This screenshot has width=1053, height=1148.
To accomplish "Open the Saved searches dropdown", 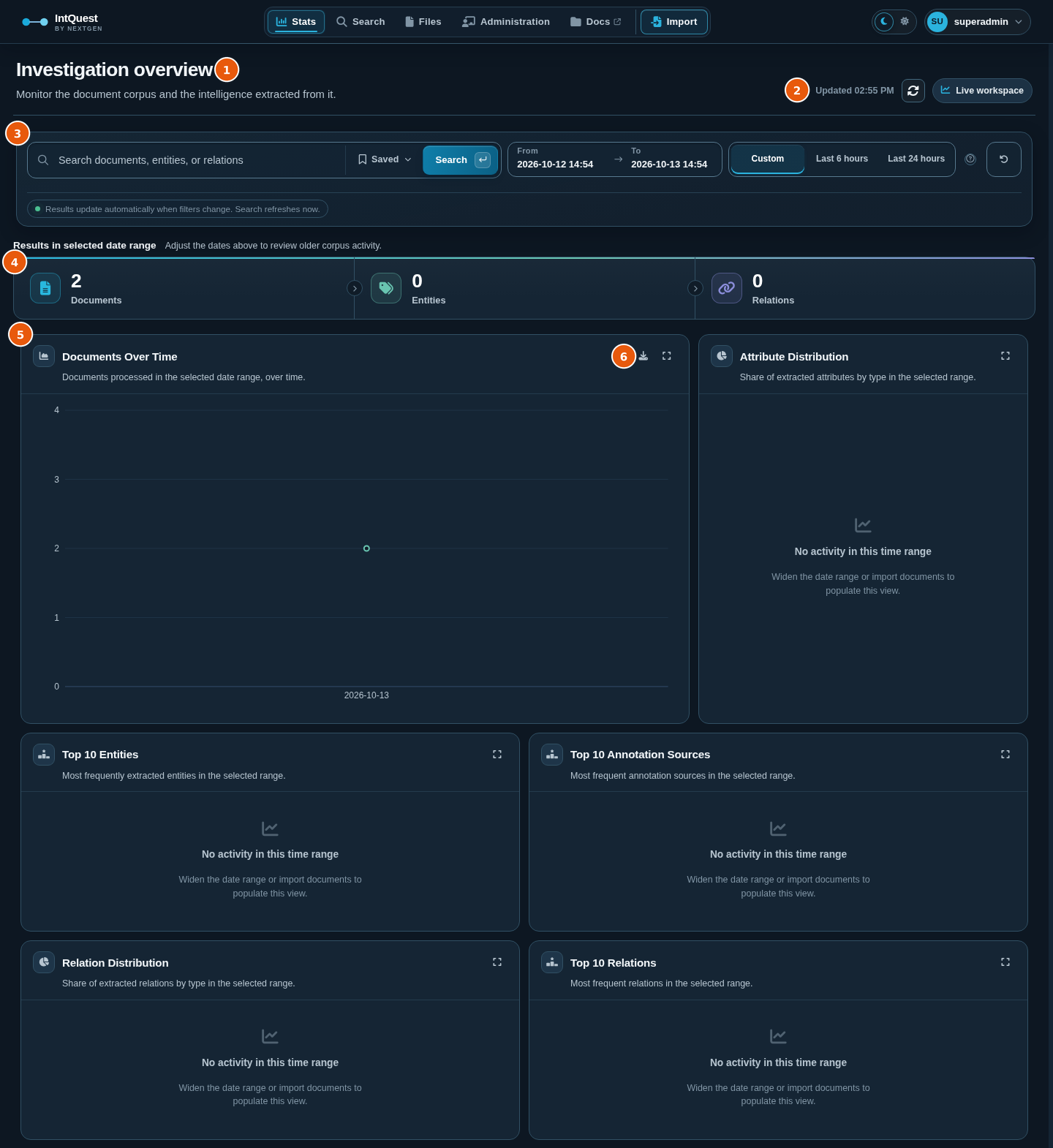I will click(385, 159).
